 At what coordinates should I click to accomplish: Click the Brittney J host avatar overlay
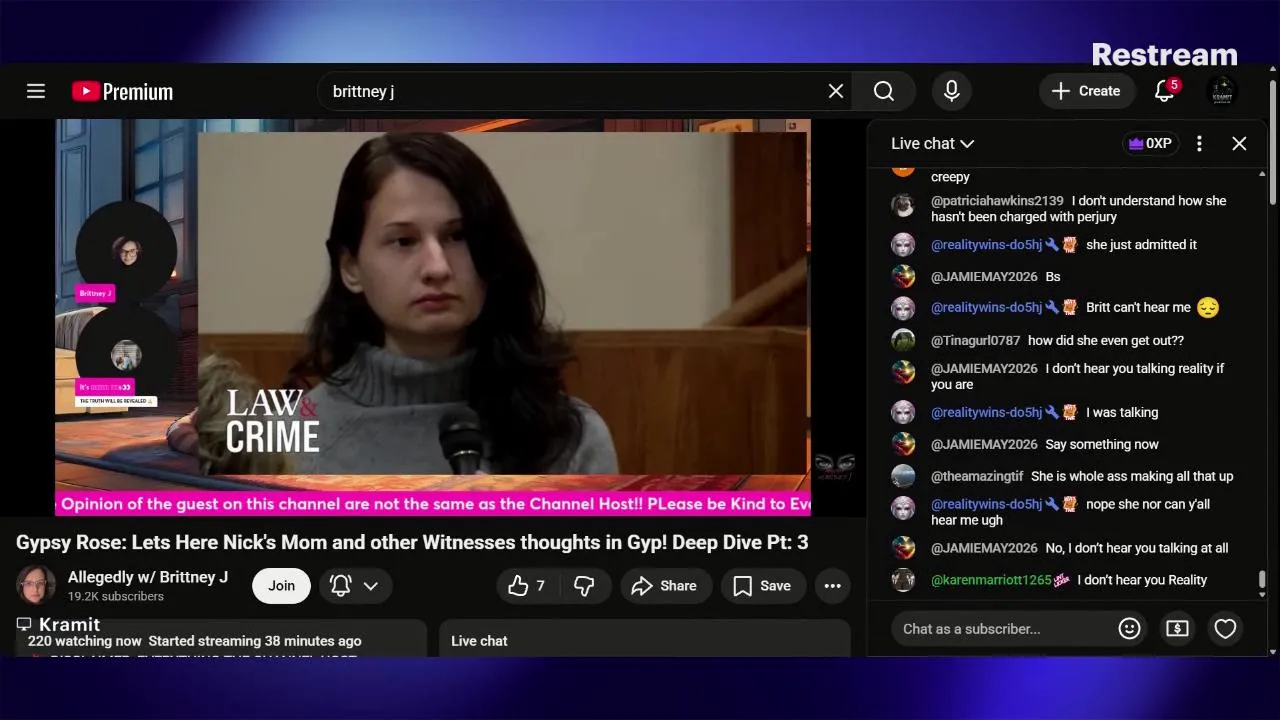point(126,251)
